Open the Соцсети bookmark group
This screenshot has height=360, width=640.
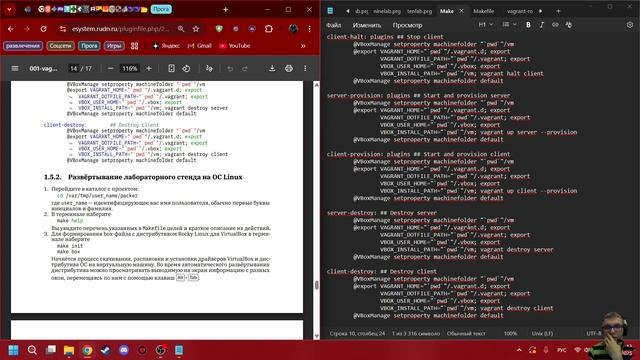60,46
